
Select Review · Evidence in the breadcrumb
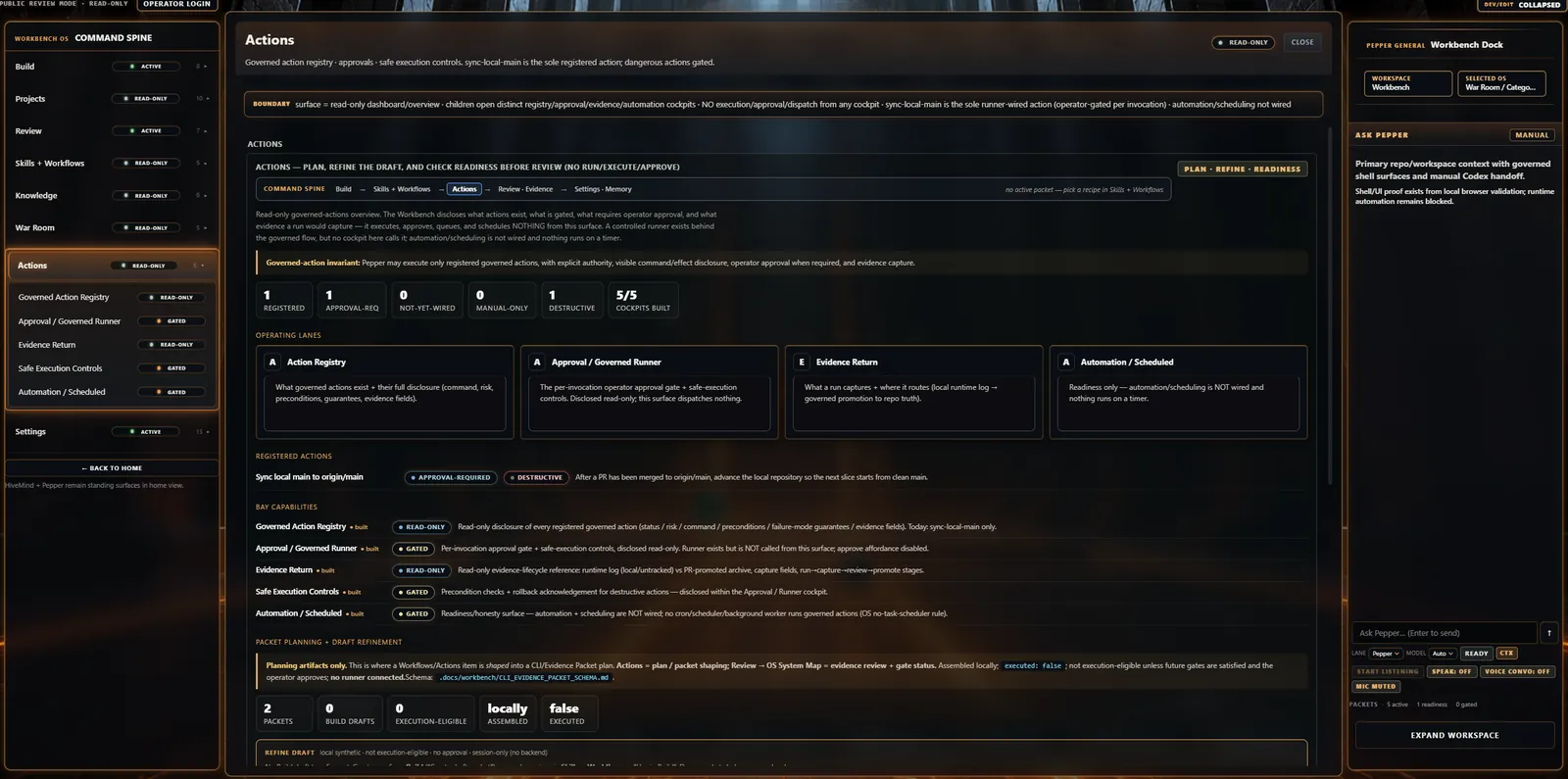525,189
